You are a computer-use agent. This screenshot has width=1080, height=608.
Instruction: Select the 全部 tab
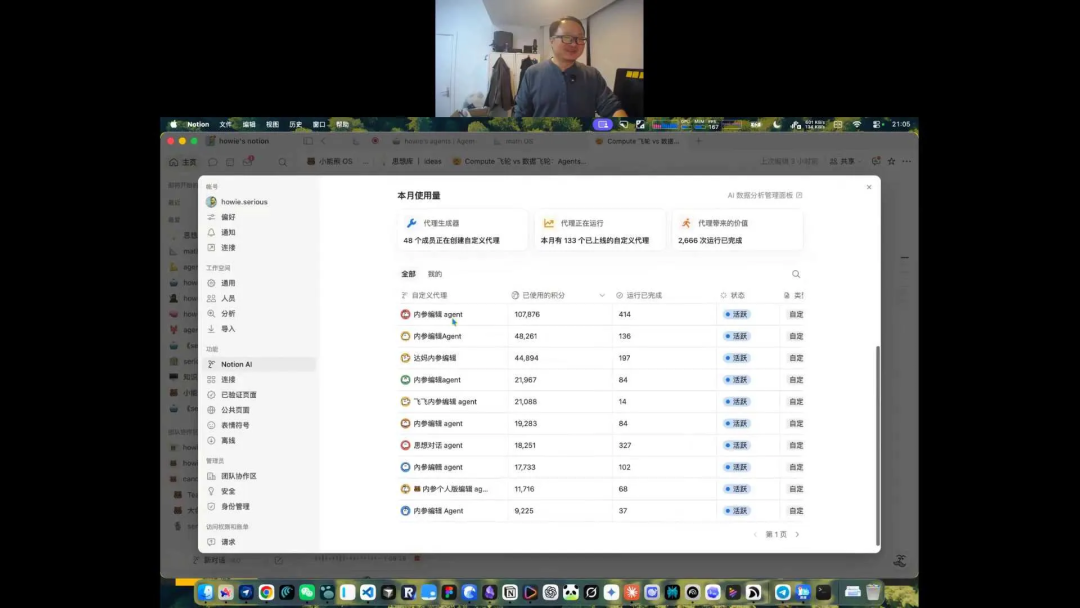coord(408,274)
